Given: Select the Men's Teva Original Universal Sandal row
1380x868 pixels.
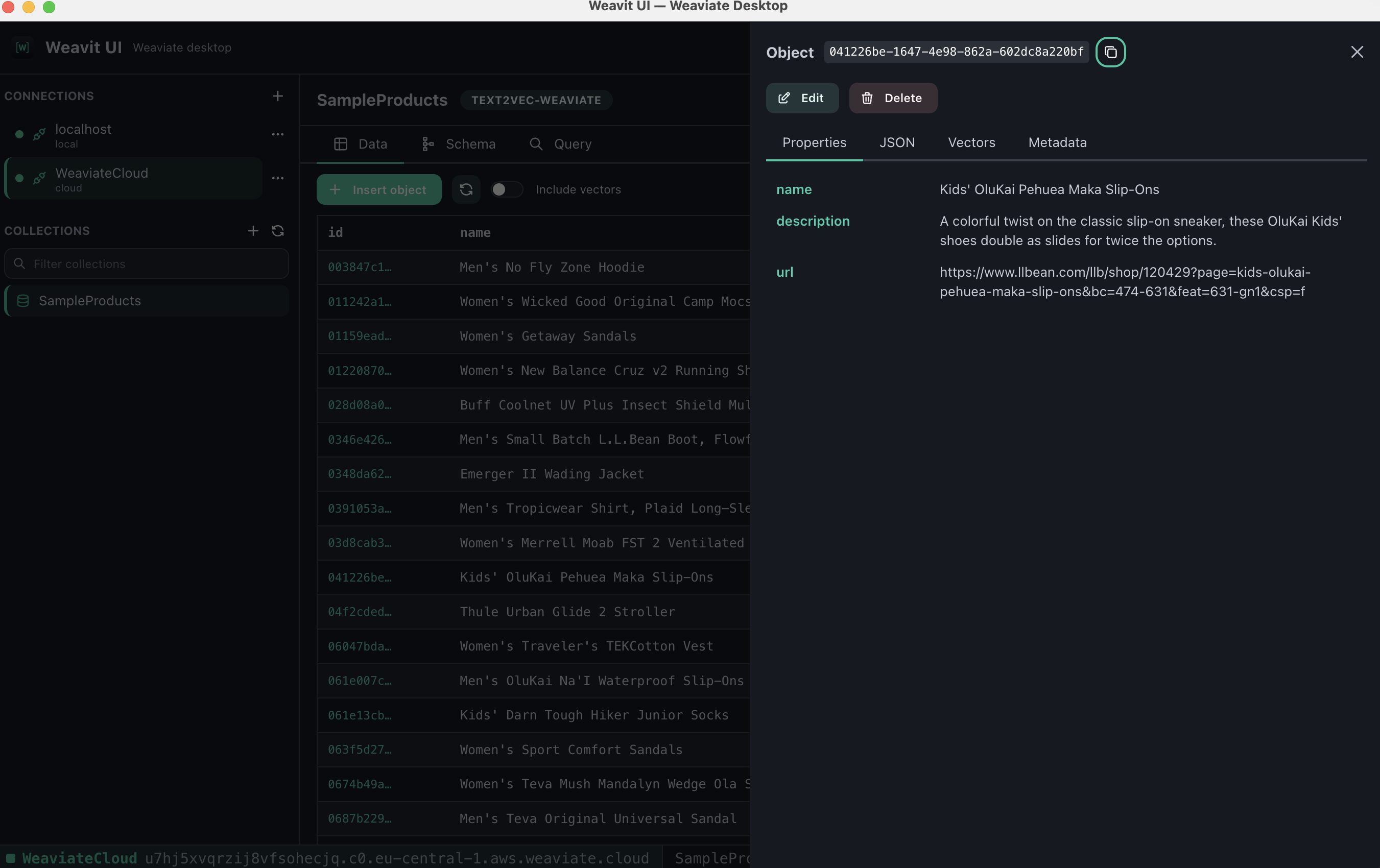Looking at the screenshot, I should click(x=533, y=818).
